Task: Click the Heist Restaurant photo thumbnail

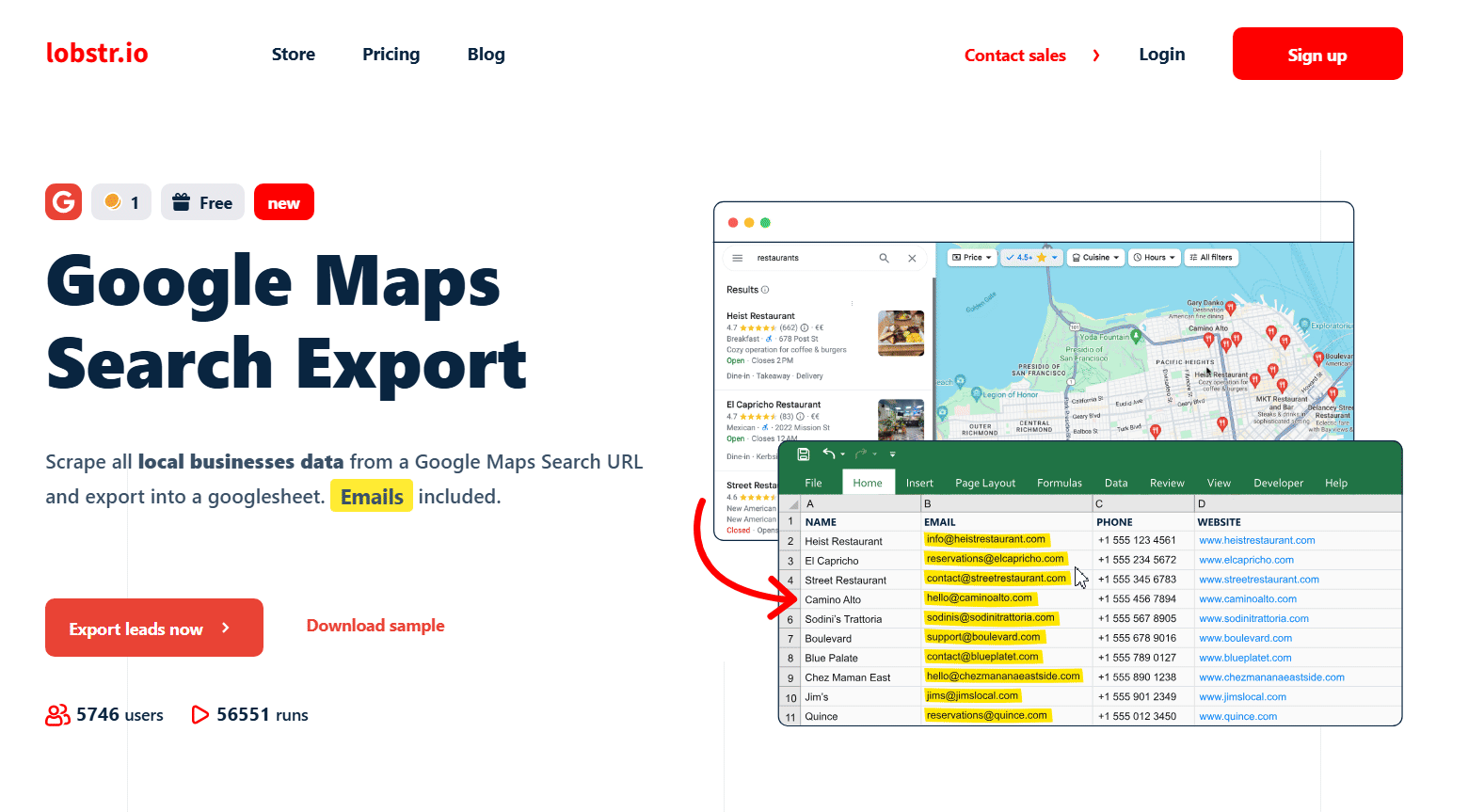Action: (901, 333)
